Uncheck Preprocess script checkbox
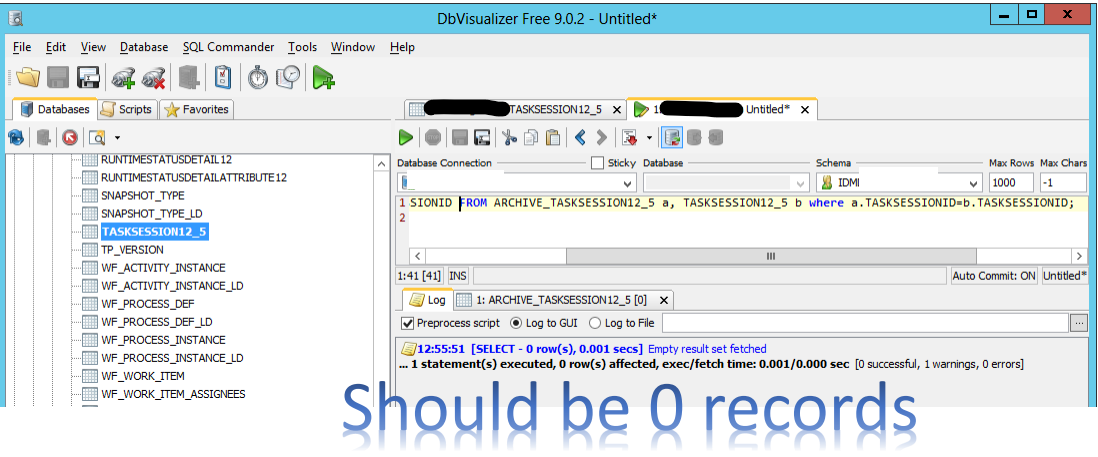 [x=408, y=323]
